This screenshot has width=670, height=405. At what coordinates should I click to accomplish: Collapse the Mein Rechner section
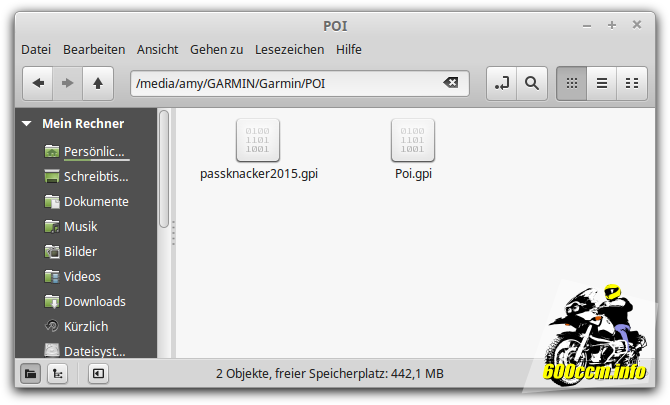[27, 124]
